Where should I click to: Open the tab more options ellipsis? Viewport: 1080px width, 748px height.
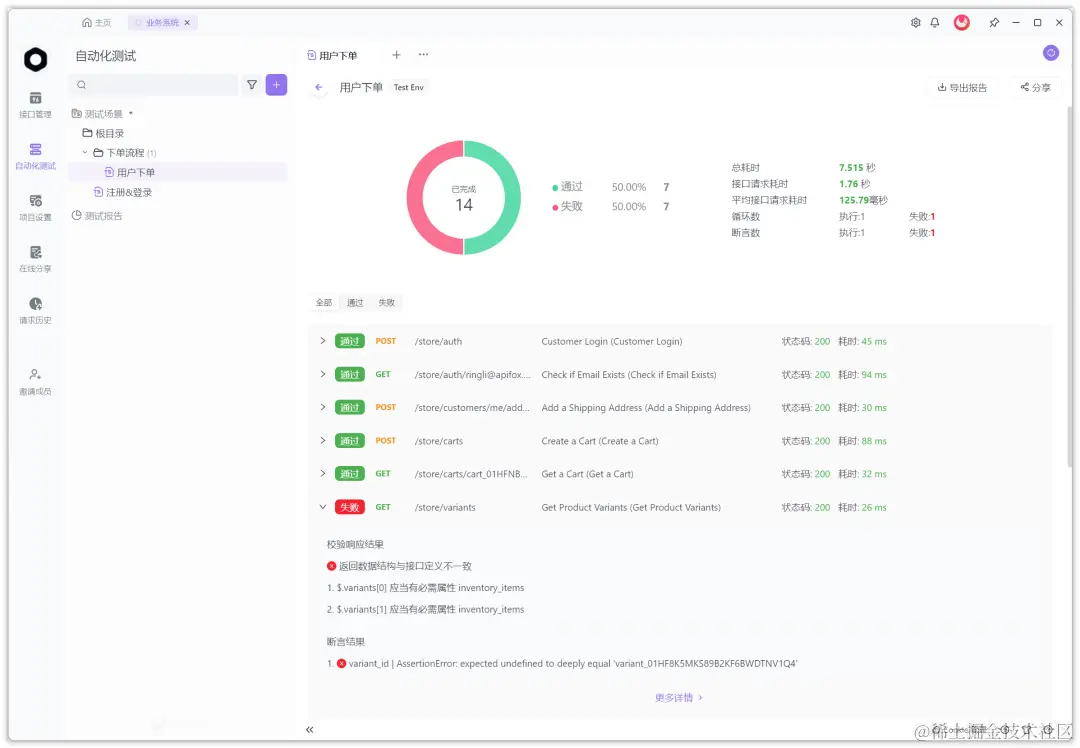point(424,54)
